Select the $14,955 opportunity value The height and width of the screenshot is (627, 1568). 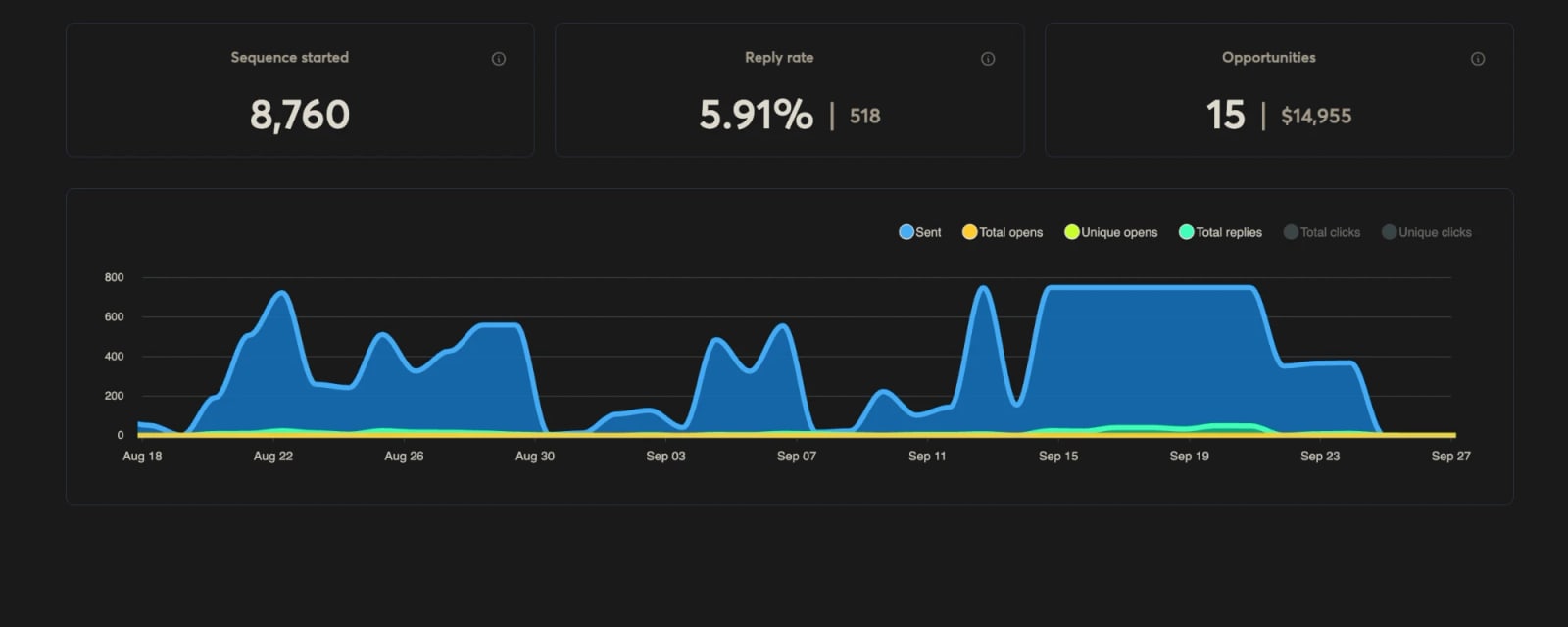tap(1316, 117)
